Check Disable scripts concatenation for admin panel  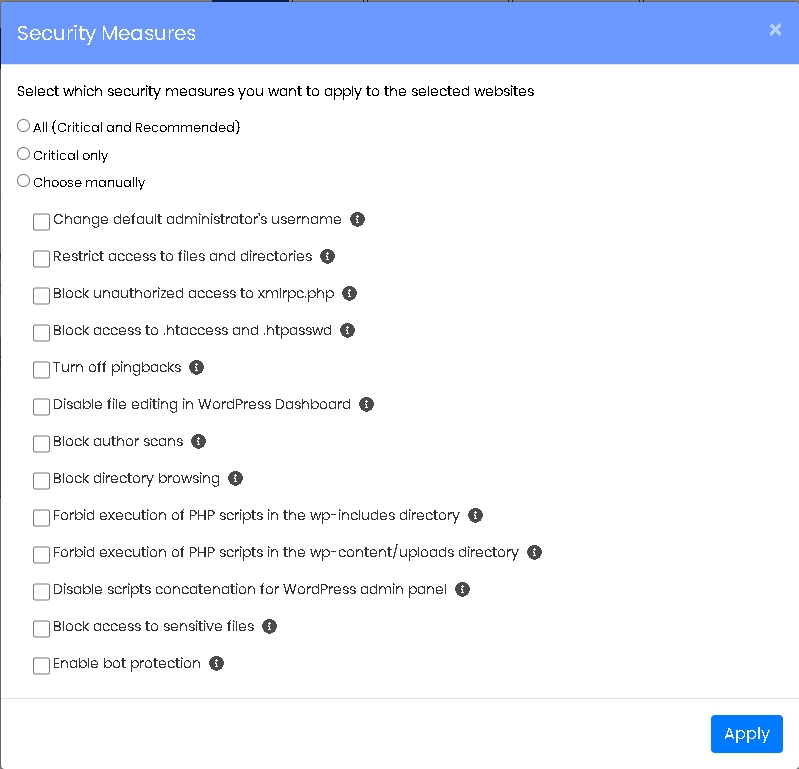pos(41,592)
